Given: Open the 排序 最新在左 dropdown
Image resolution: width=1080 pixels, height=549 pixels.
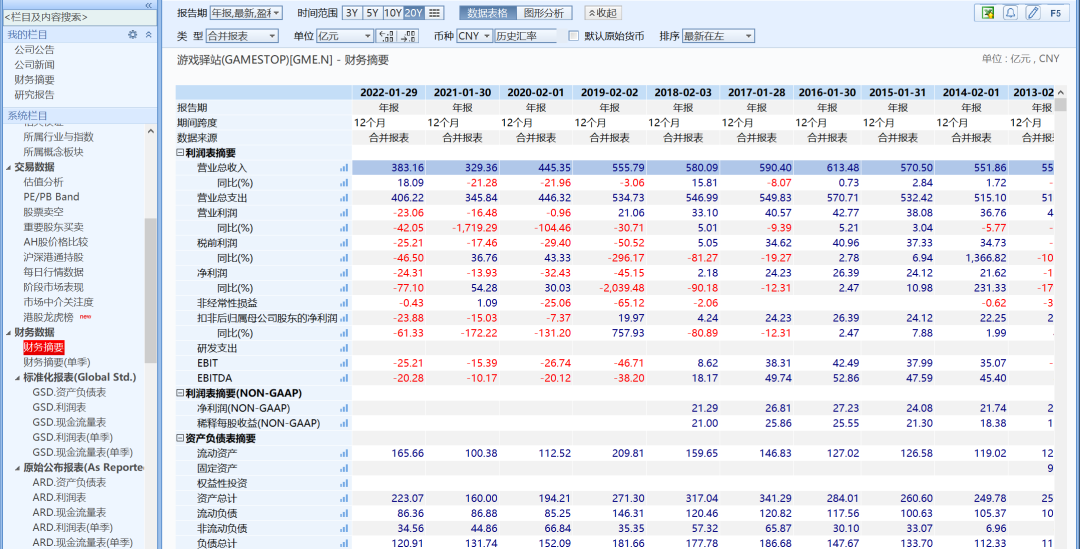Looking at the screenshot, I should pos(718,36).
